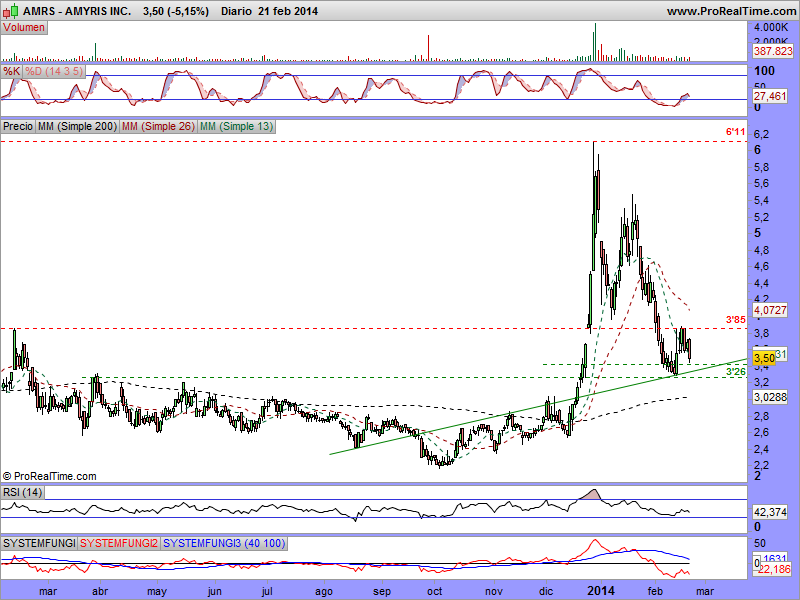Viewport: 800px width, 600px height.
Task: Select the 42,374 RSI value
Action: [x=770, y=512]
